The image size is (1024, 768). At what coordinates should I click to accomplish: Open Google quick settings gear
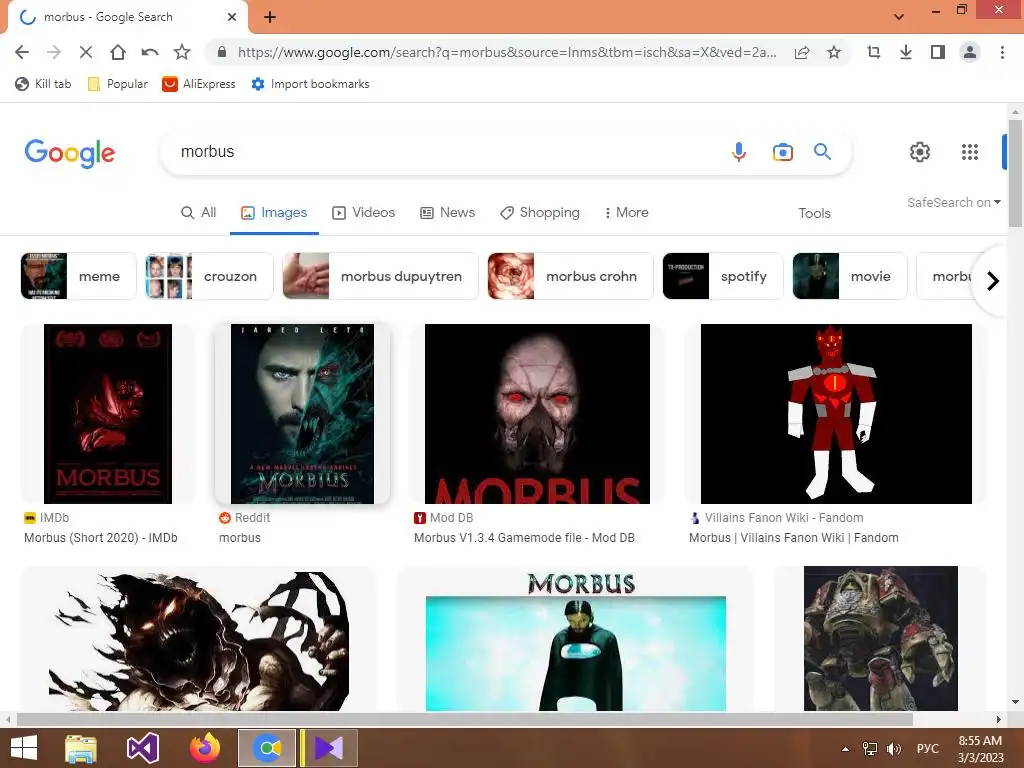coord(920,152)
